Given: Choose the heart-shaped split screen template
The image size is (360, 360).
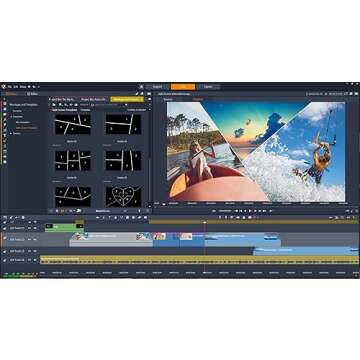Looking at the screenshot, I should pos(123,196).
